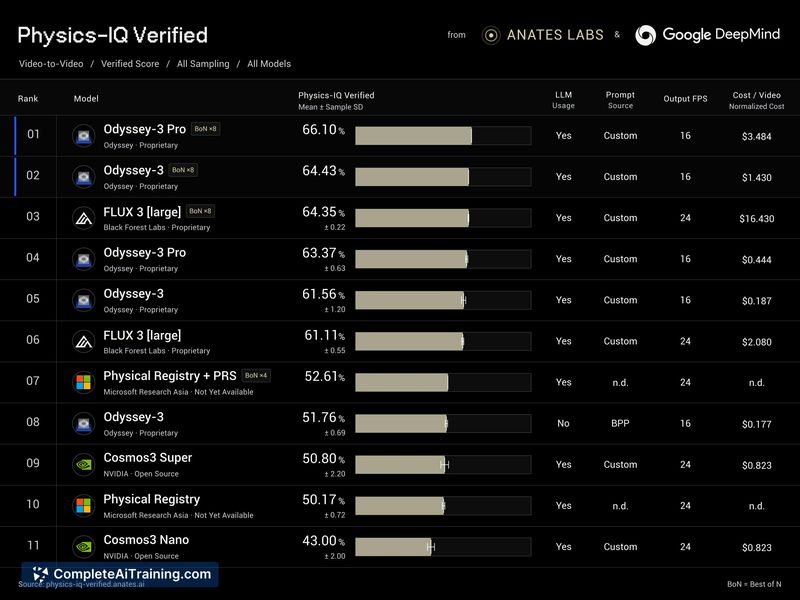This screenshot has height=600, width=800.
Task: Click the 64.43% score value
Action: click(323, 171)
